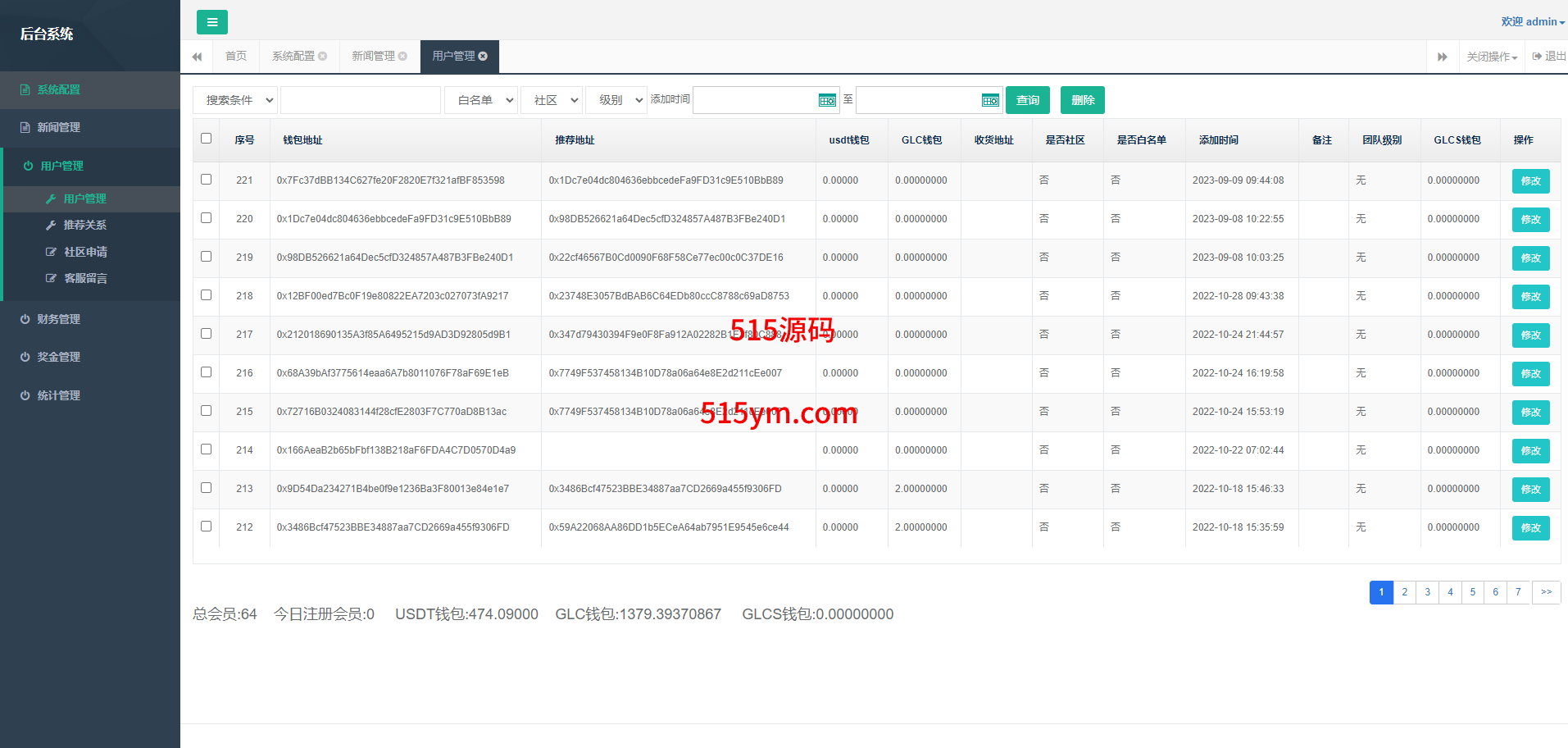Click the left double-arrow tab scroll icon
The height and width of the screenshot is (748, 1568).
197,57
